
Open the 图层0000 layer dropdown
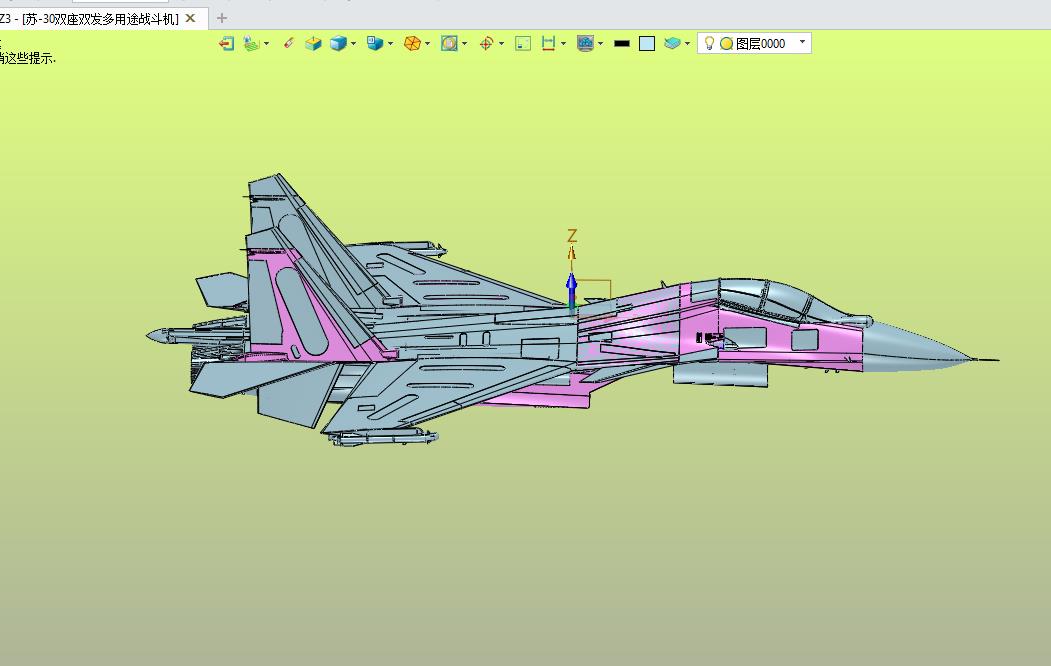pyautogui.click(x=802, y=42)
